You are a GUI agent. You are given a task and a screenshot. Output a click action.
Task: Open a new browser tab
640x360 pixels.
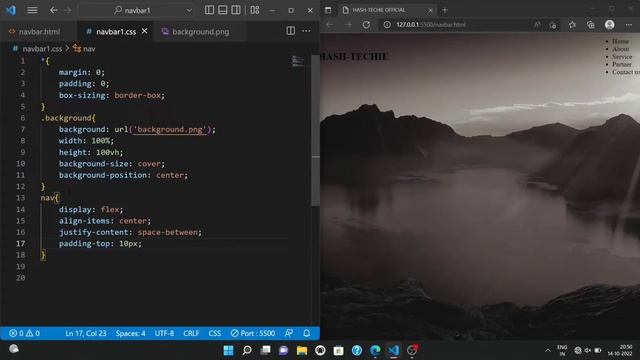(445, 10)
